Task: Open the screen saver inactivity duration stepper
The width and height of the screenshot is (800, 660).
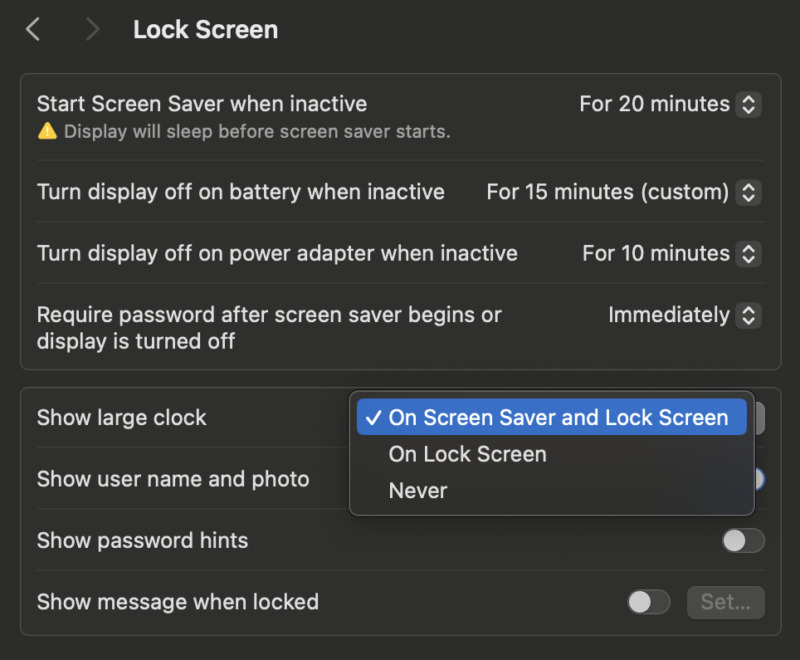Action: pyautogui.click(x=749, y=104)
